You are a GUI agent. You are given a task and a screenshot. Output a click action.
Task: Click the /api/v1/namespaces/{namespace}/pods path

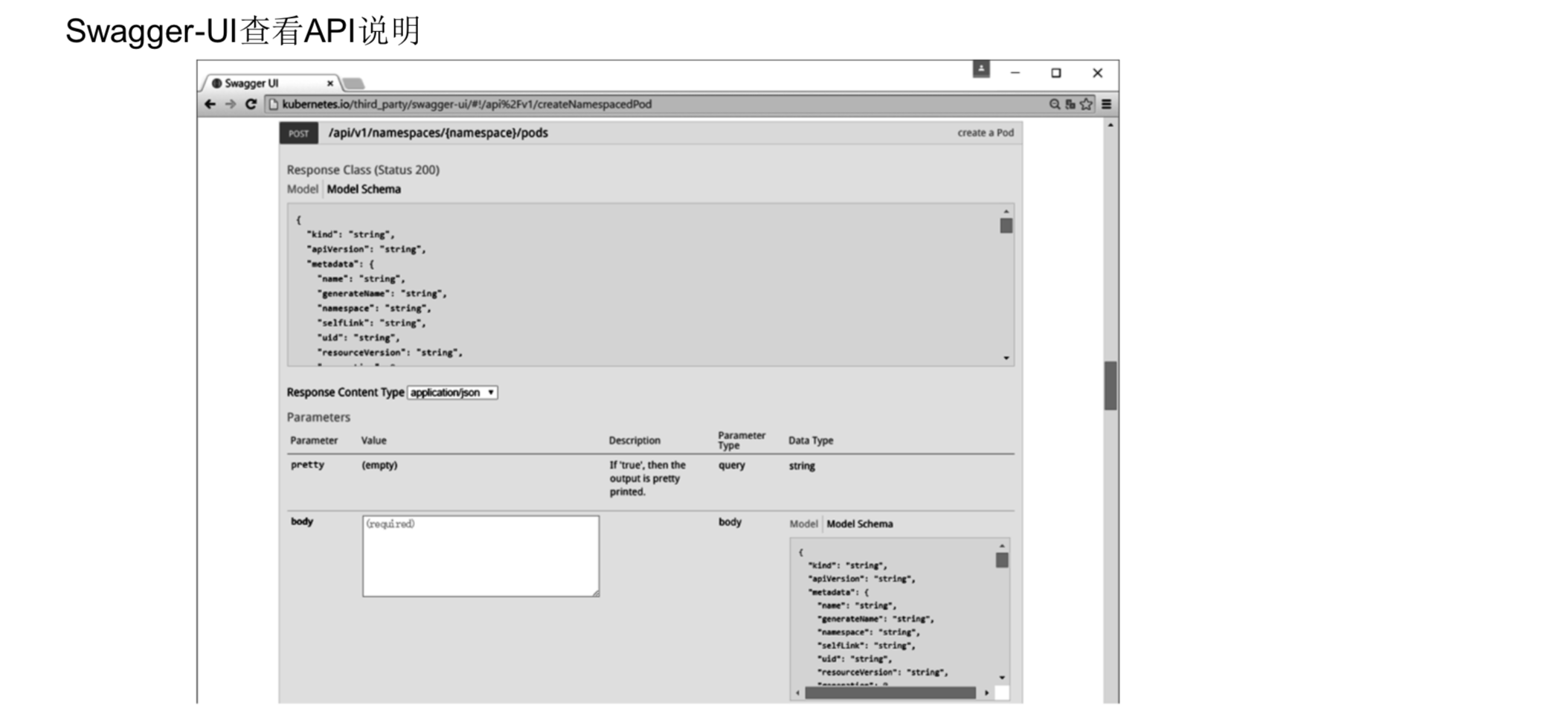pos(438,132)
